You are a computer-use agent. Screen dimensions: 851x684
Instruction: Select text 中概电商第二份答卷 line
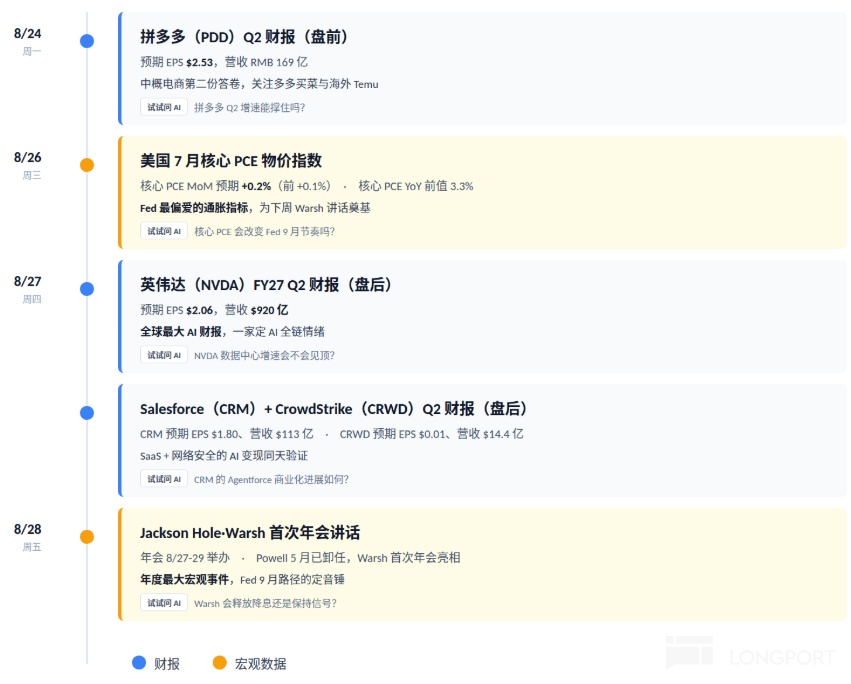pyautogui.click(x=259, y=84)
